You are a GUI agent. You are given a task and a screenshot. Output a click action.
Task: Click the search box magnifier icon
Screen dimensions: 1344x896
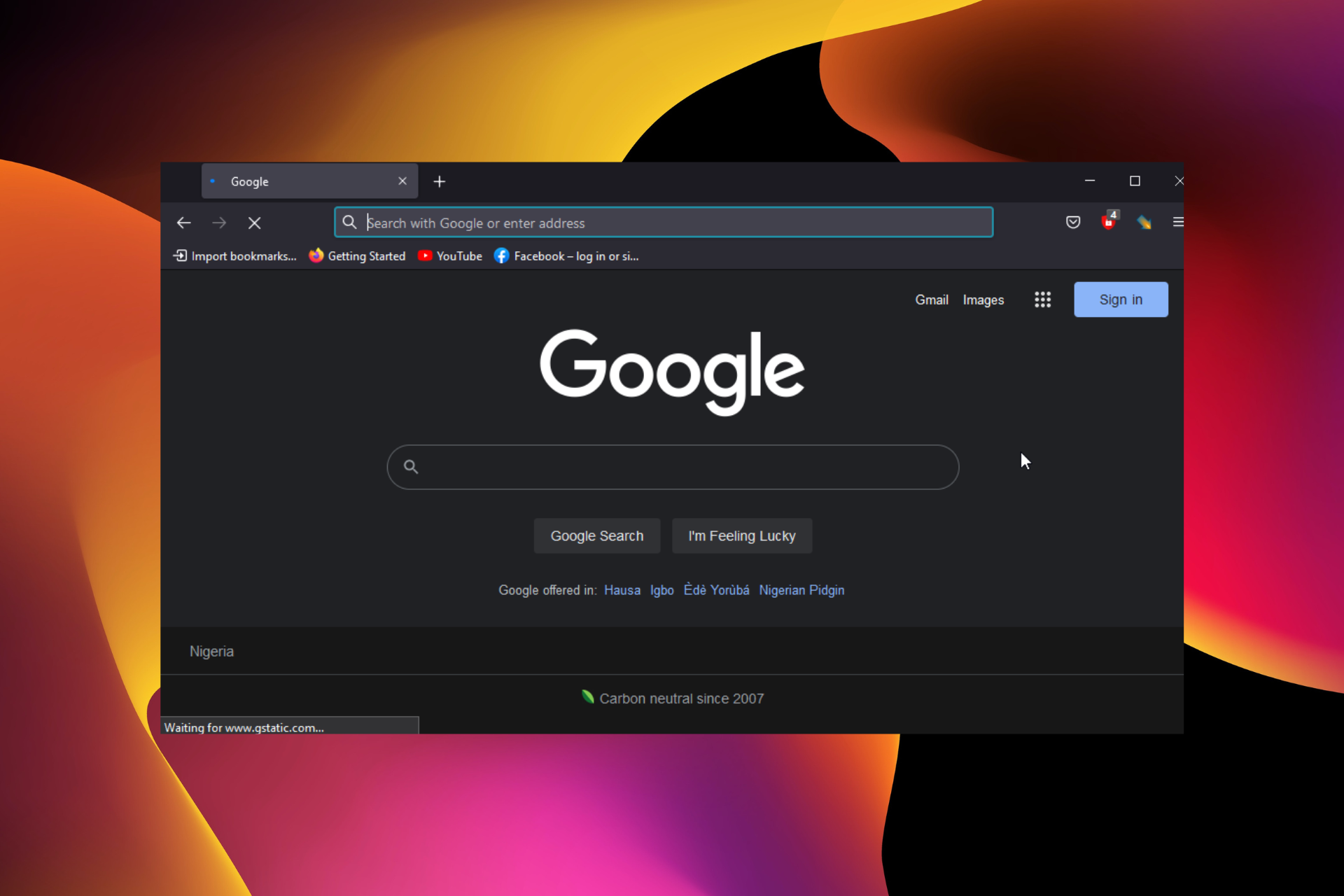(x=411, y=467)
